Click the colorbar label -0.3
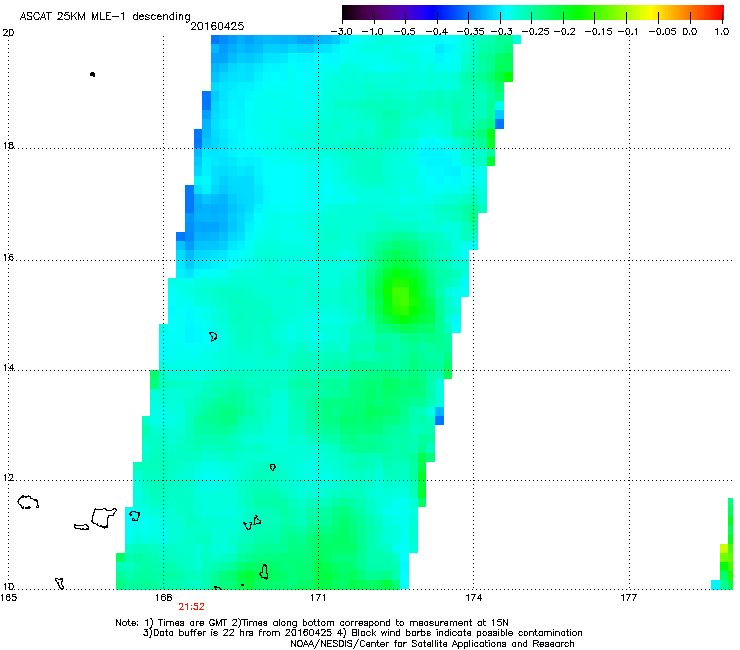740x650 pixels. [501, 32]
